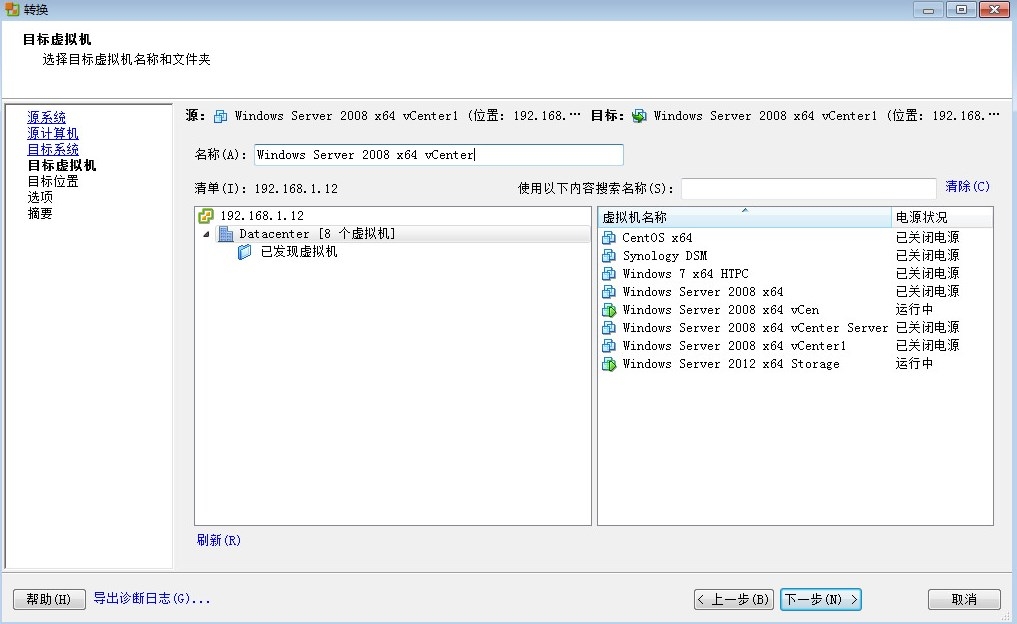Sort by 电源状况 column header
The image size is (1017, 624).
click(942, 217)
